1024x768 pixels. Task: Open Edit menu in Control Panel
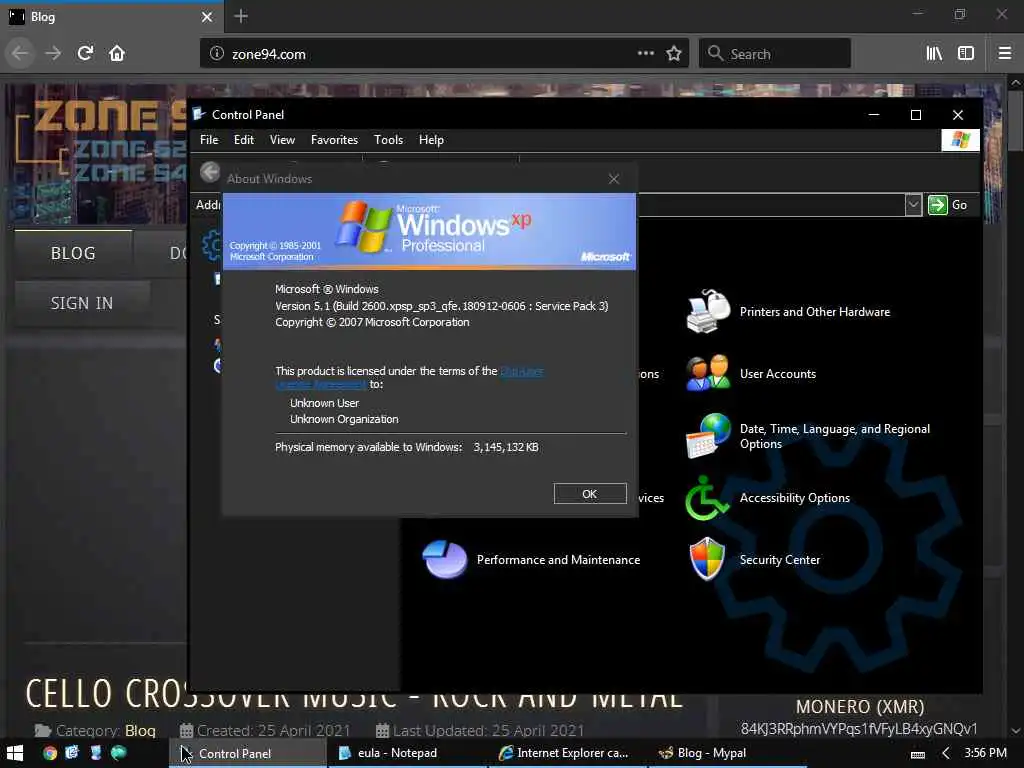(x=244, y=140)
